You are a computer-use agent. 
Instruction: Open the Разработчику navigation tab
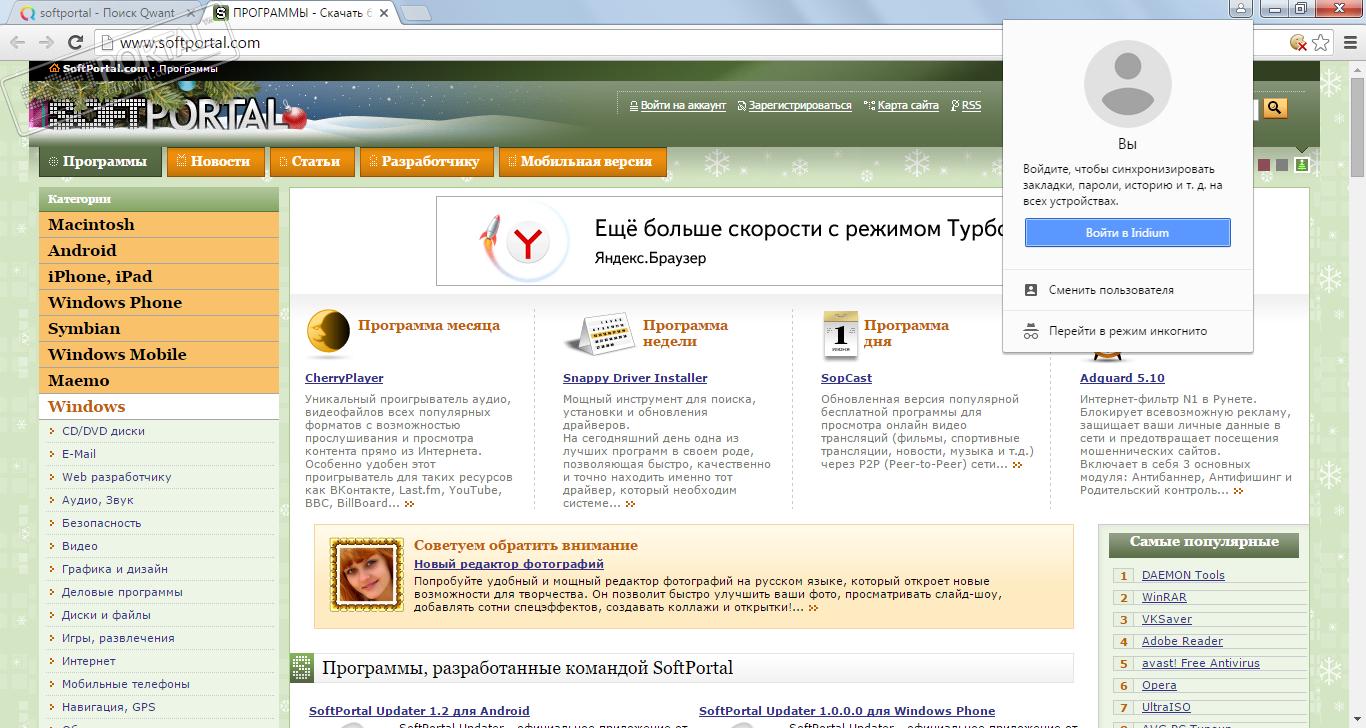(x=426, y=161)
